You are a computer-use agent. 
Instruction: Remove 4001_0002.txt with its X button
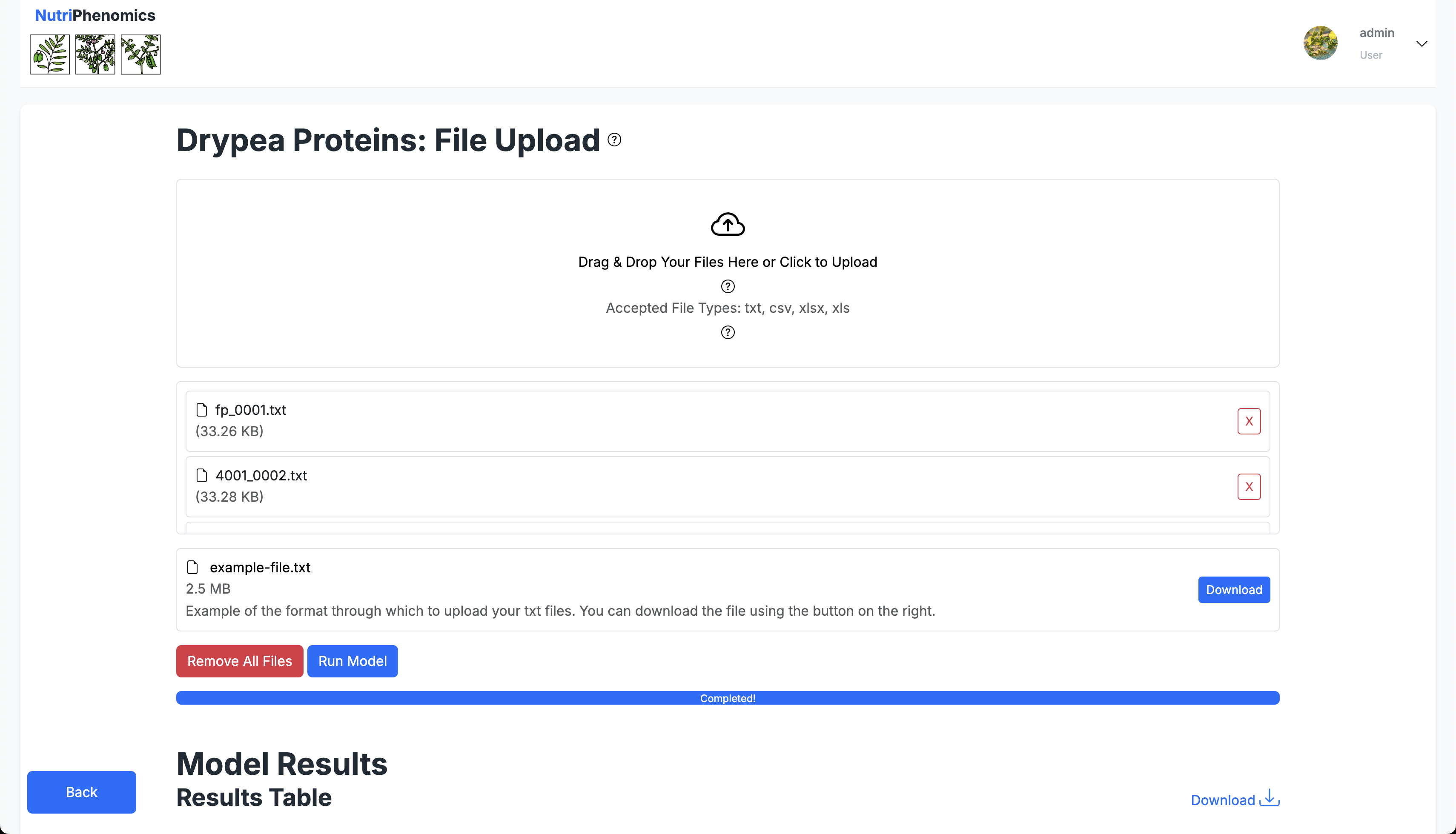click(1249, 487)
